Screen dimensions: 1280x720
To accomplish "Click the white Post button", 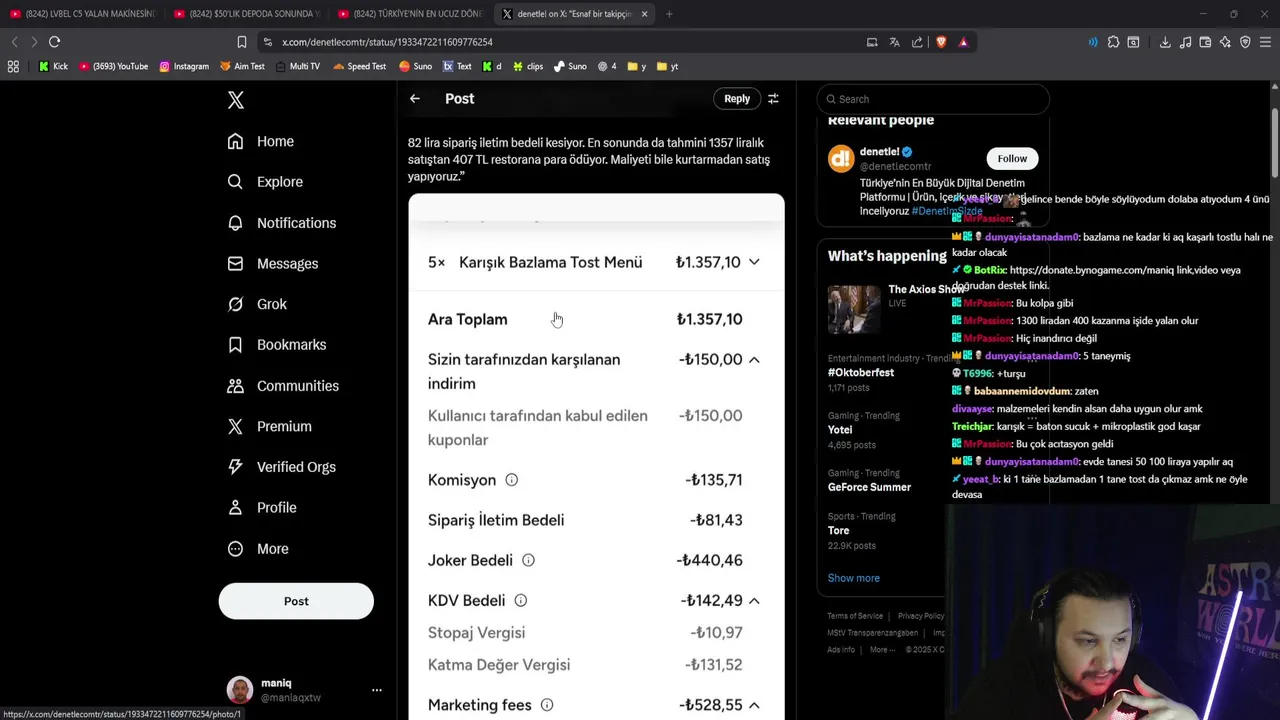I will (296, 601).
